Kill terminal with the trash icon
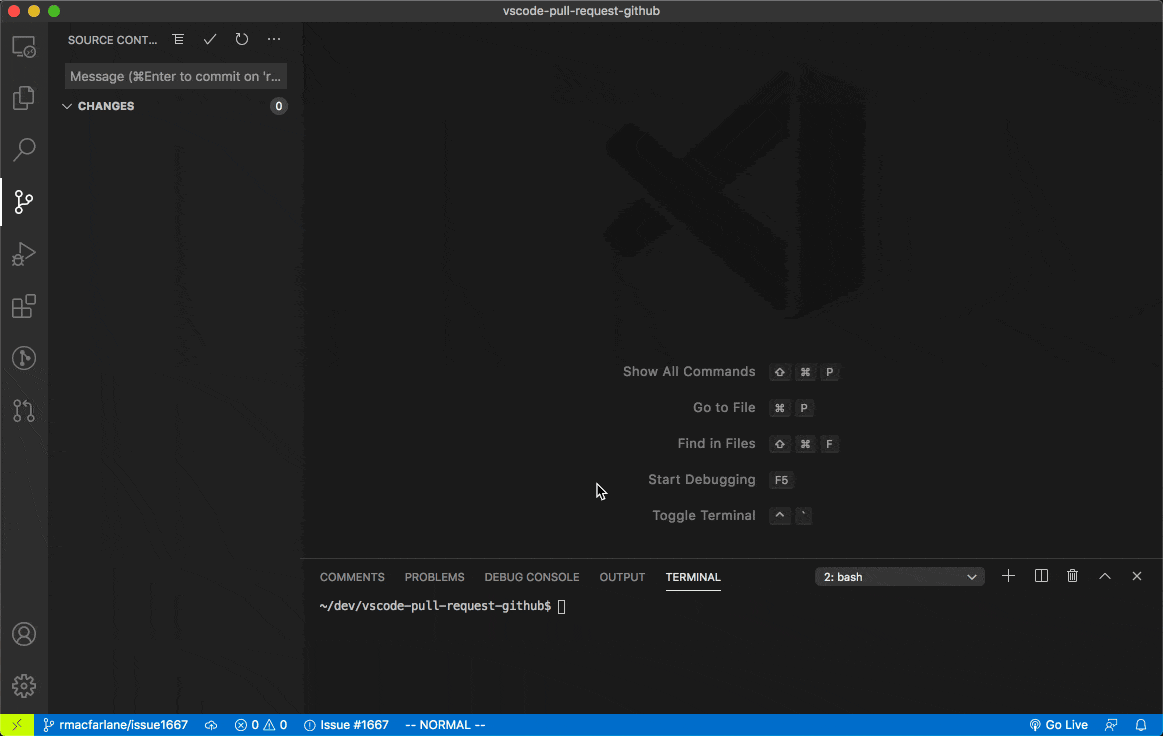This screenshot has height=736, width=1163. 1073,576
